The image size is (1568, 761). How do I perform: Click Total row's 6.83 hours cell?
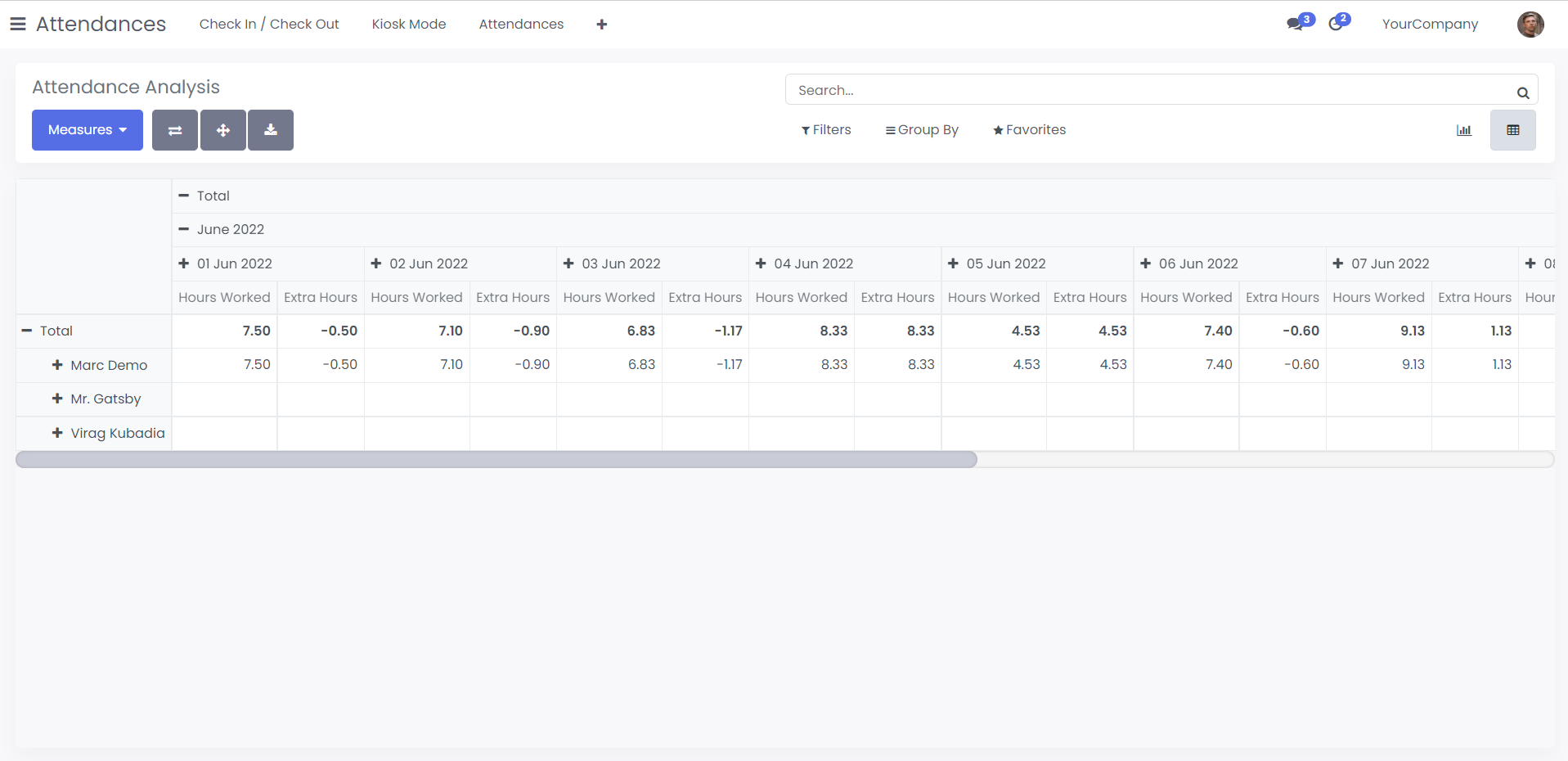[609, 331]
